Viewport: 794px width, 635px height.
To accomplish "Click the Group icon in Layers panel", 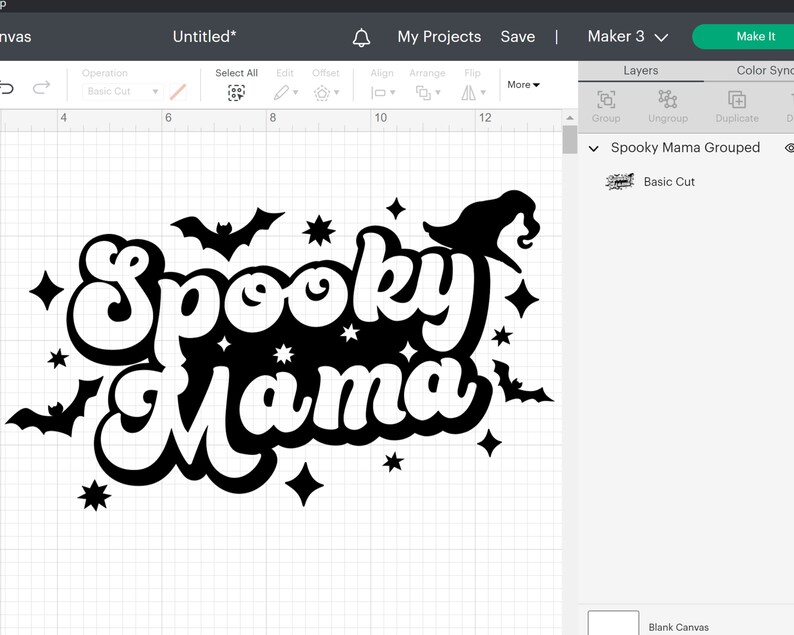I will (x=606, y=100).
